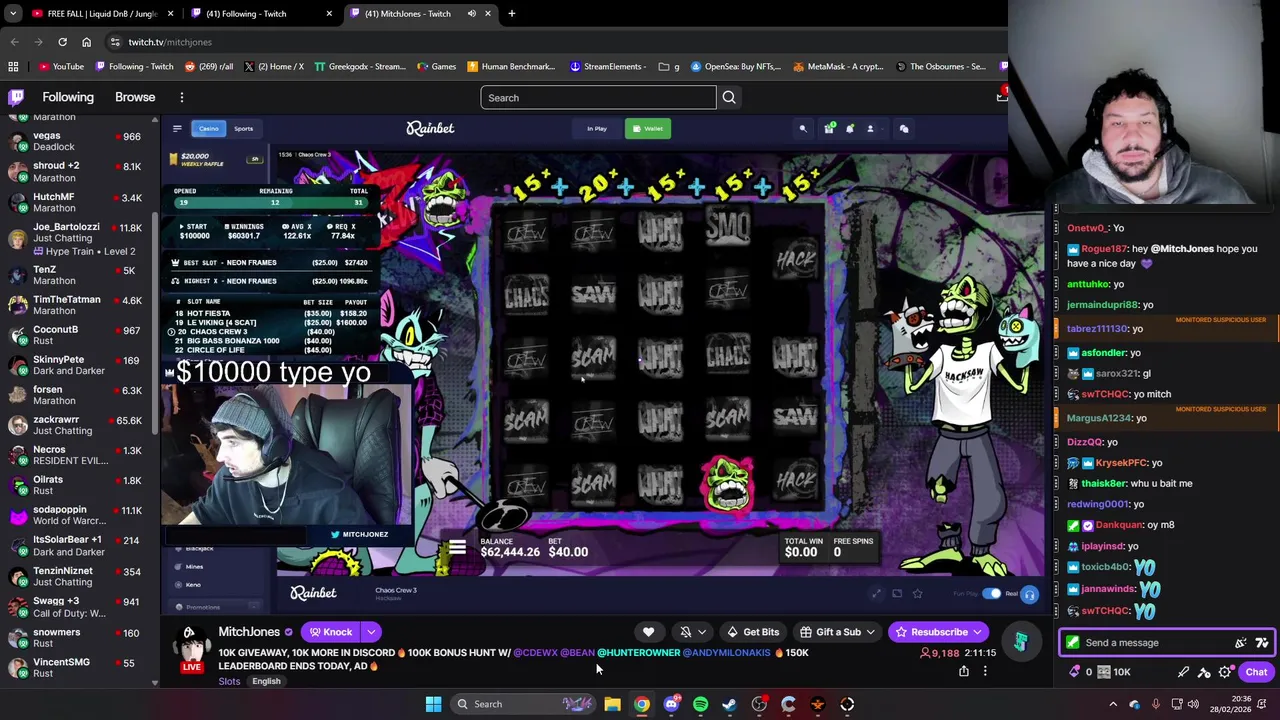The width and height of the screenshot is (1280, 720).
Task: Toggle stream notifications bell
Action: pos(686,632)
